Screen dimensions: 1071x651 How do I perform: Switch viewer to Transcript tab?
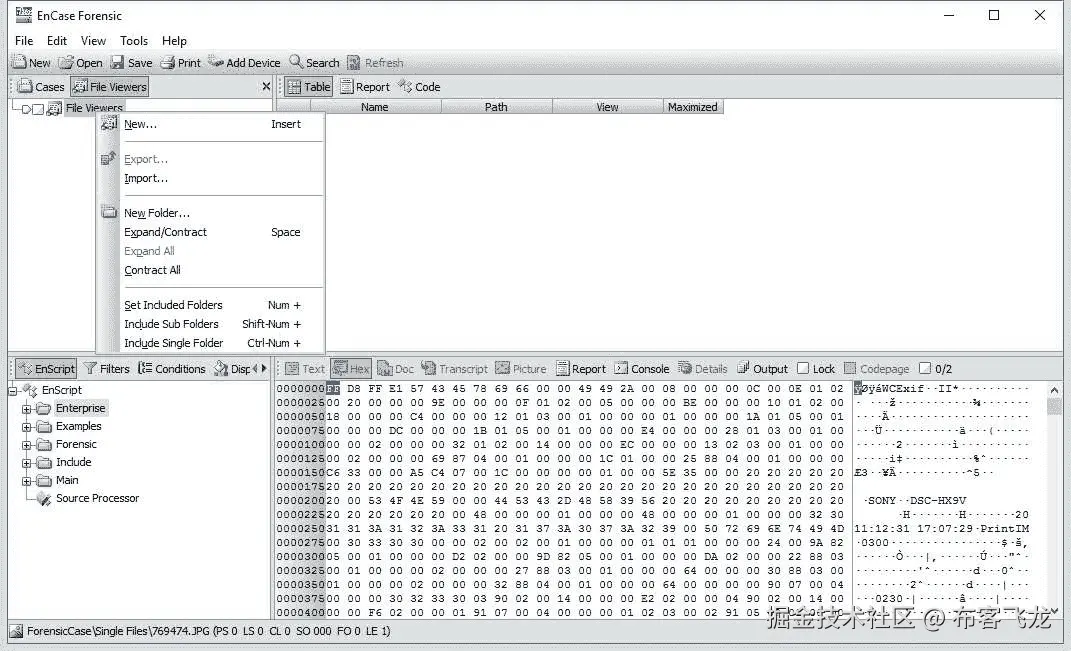coord(454,369)
